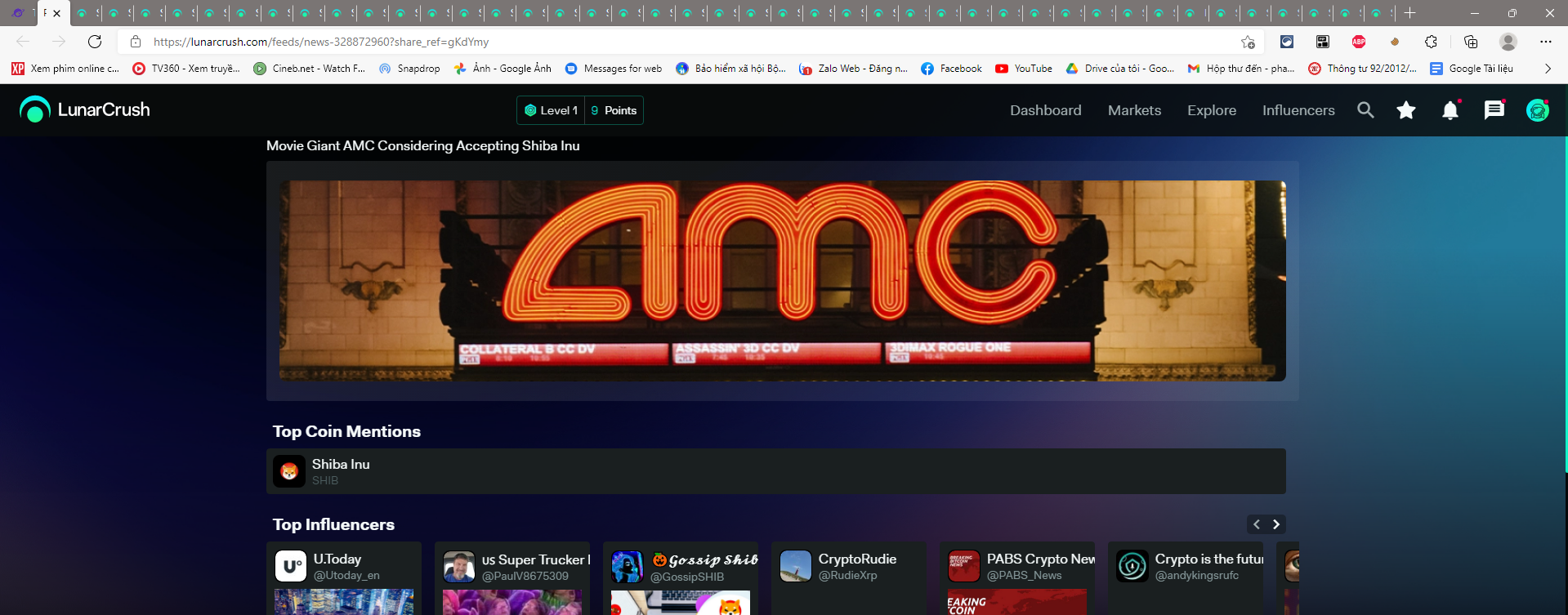
Task: Open browser Settings and more menu
Action: [1546, 42]
